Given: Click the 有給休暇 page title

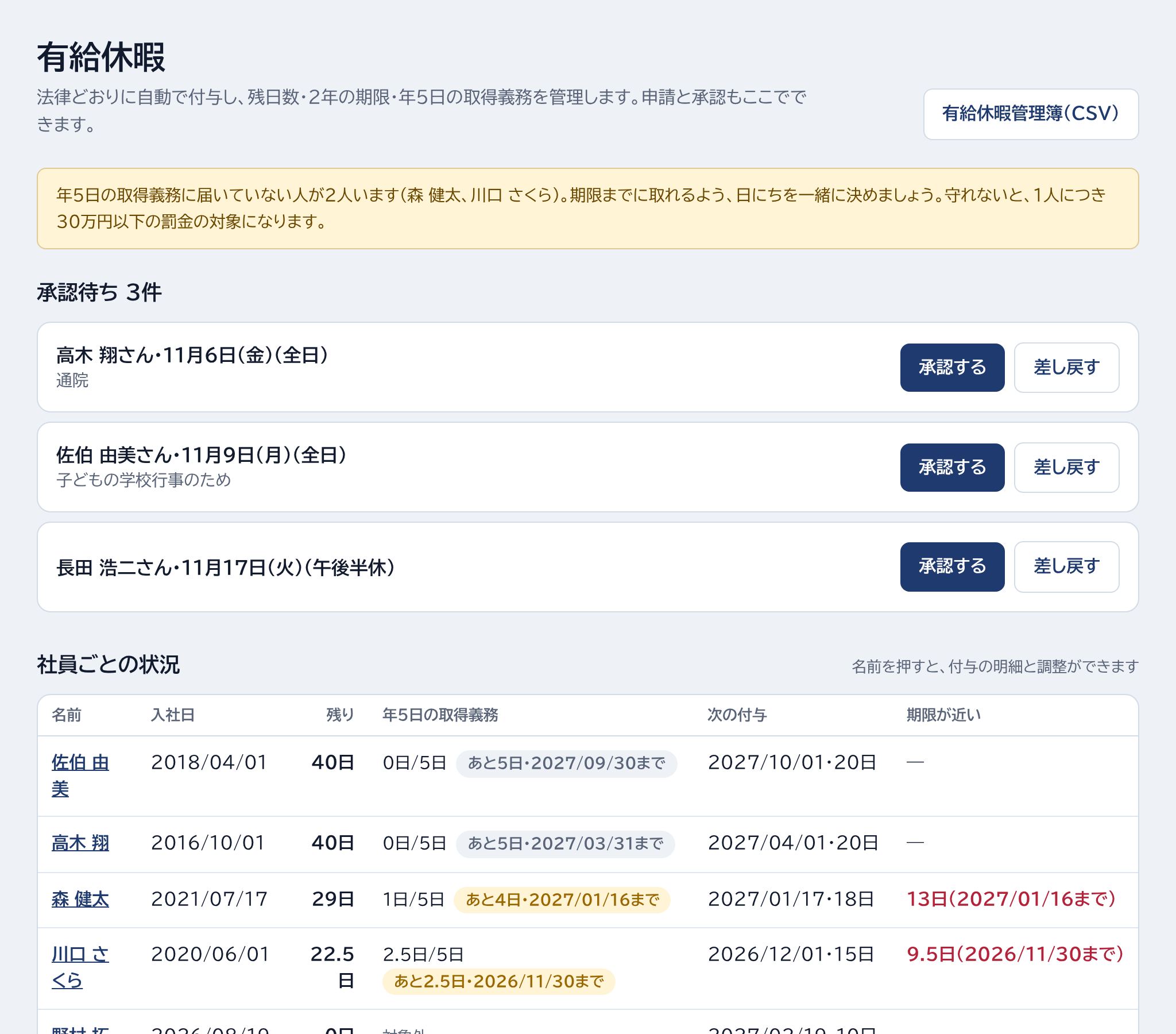Looking at the screenshot, I should tap(101, 57).
